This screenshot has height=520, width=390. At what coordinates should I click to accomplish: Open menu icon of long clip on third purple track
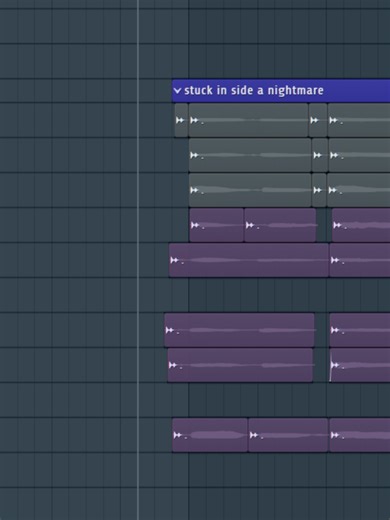(x=170, y=330)
